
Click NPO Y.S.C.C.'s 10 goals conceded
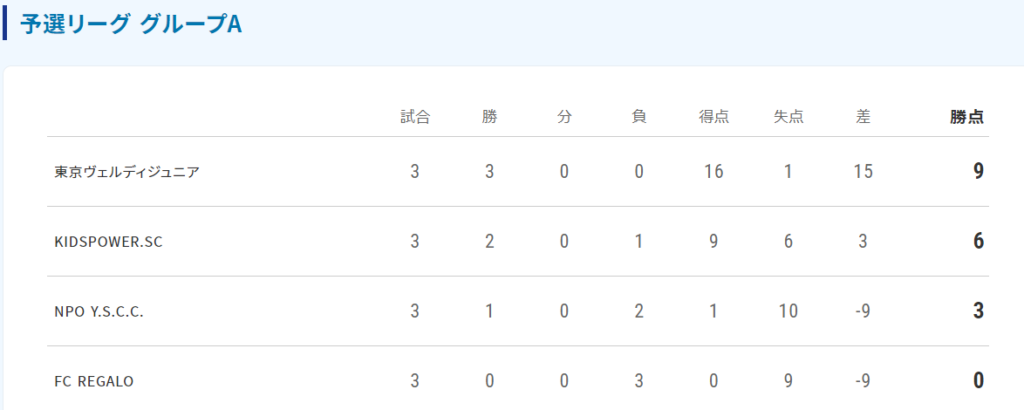click(788, 311)
